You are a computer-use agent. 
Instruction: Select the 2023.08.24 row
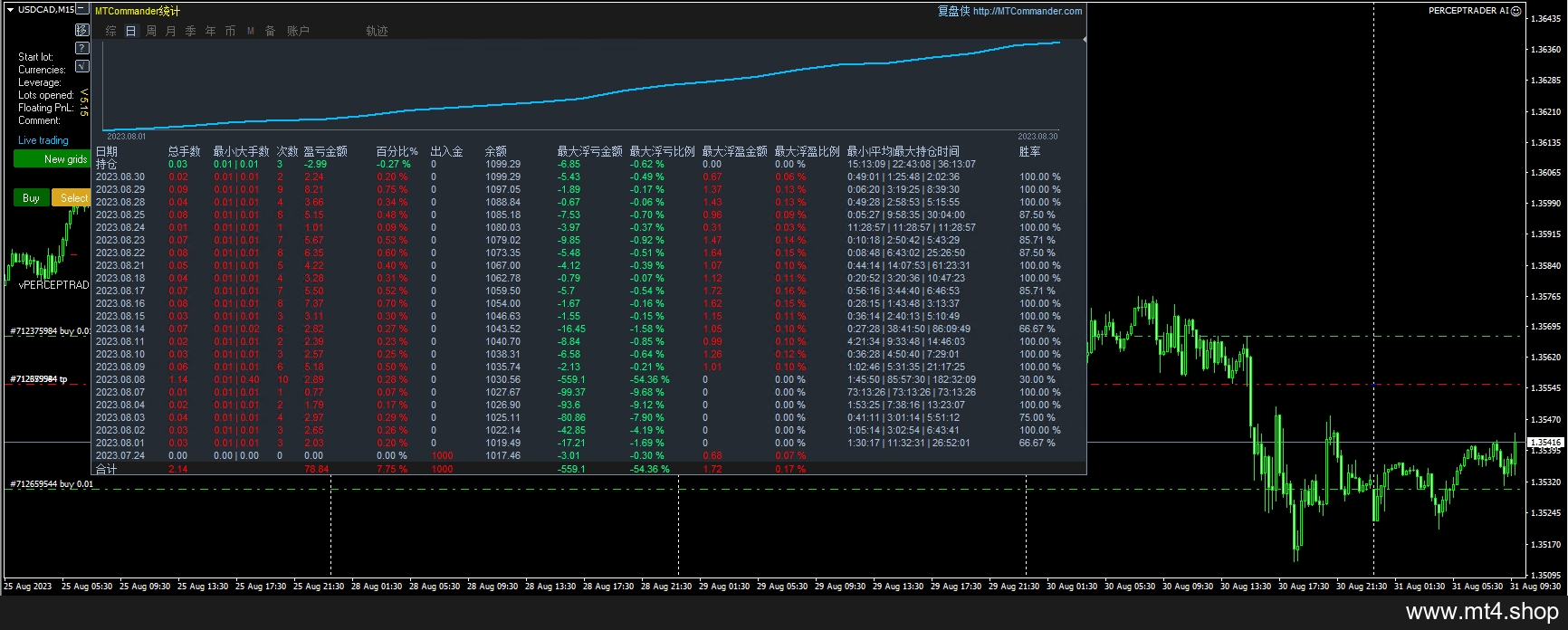(x=588, y=227)
